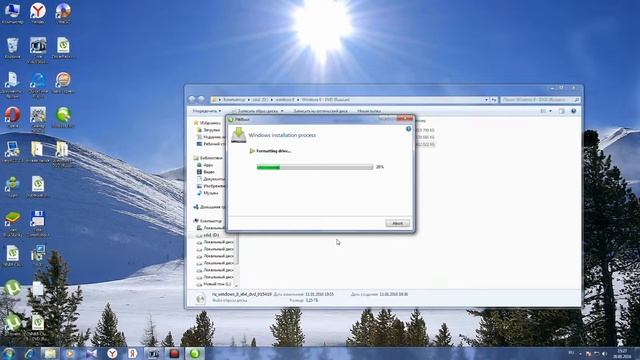Image resolution: width=640 pixels, height=360 pixels.
Task: Select Изображения library in Explorer sidebar
Action: click(211, 186)
